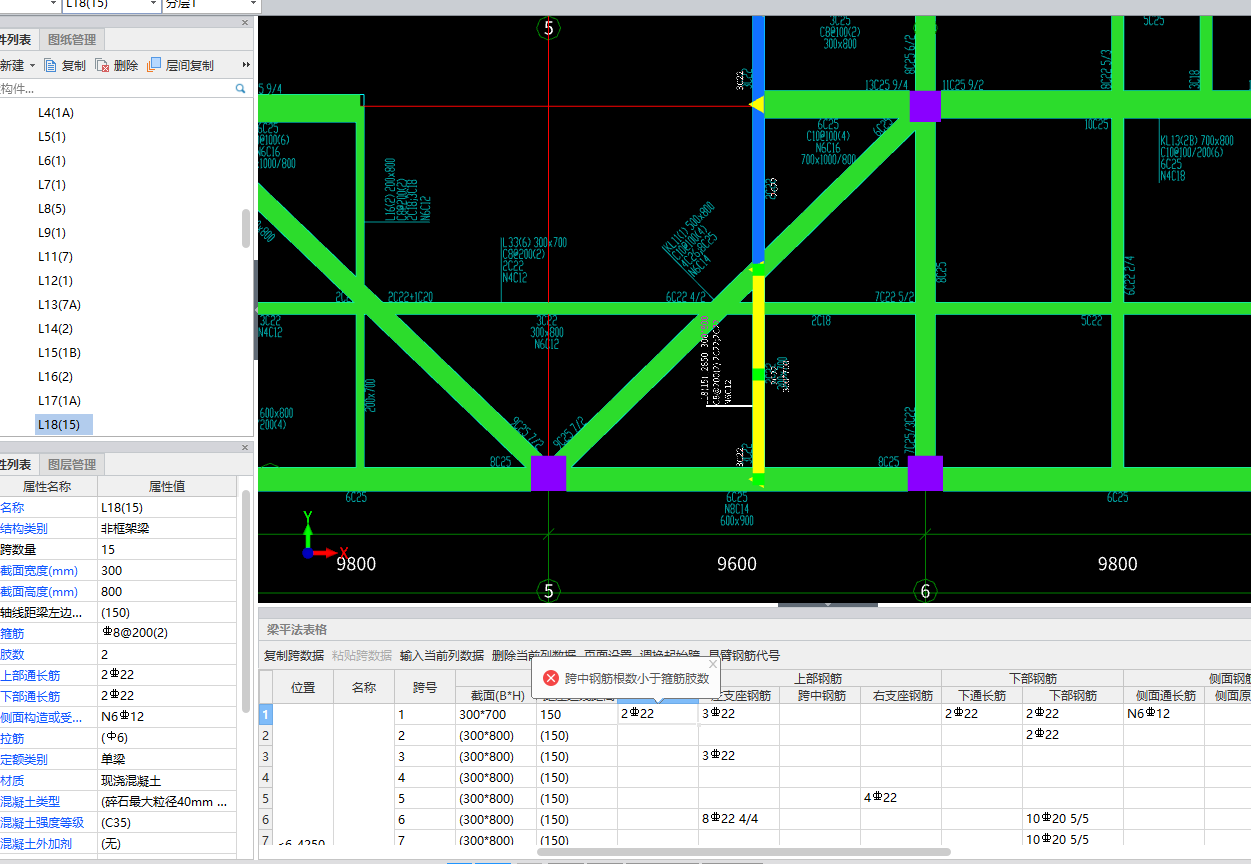This screenshot has width=1251, height=864.
Task: Select L16(2) in the component list
Action: pos(55,377)
